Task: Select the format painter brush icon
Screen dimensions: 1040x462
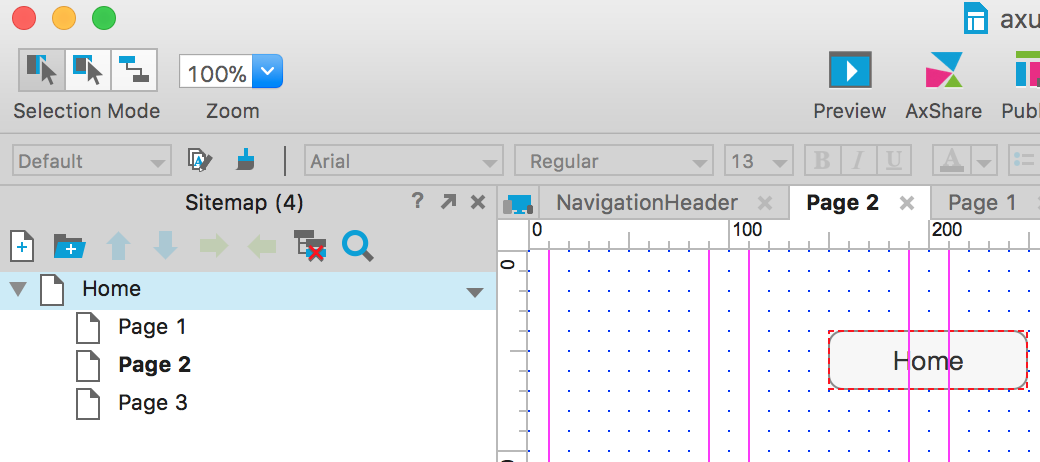Action: coord(245,160)
